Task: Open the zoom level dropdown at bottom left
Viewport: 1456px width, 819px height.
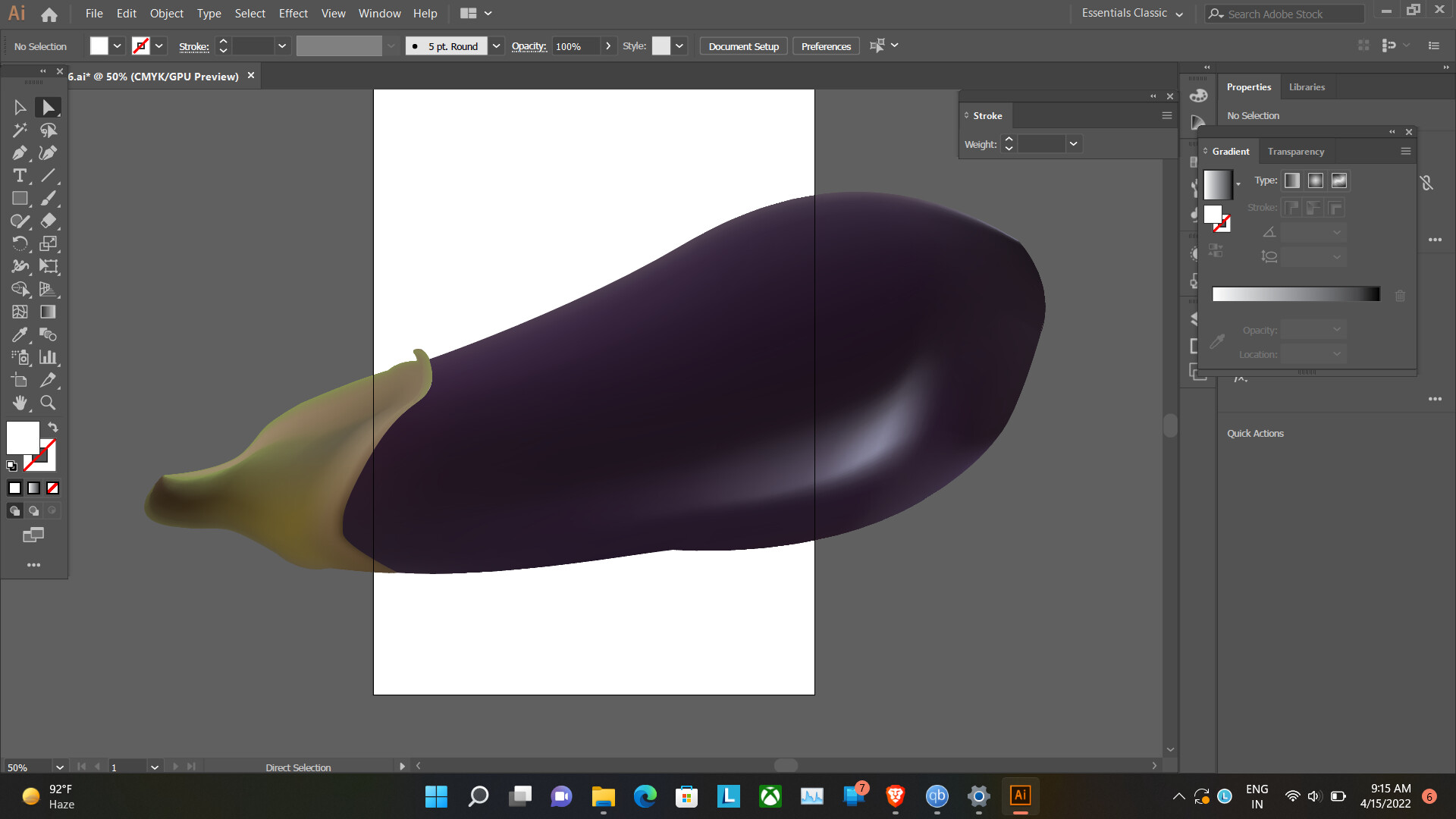Action: 59,767
